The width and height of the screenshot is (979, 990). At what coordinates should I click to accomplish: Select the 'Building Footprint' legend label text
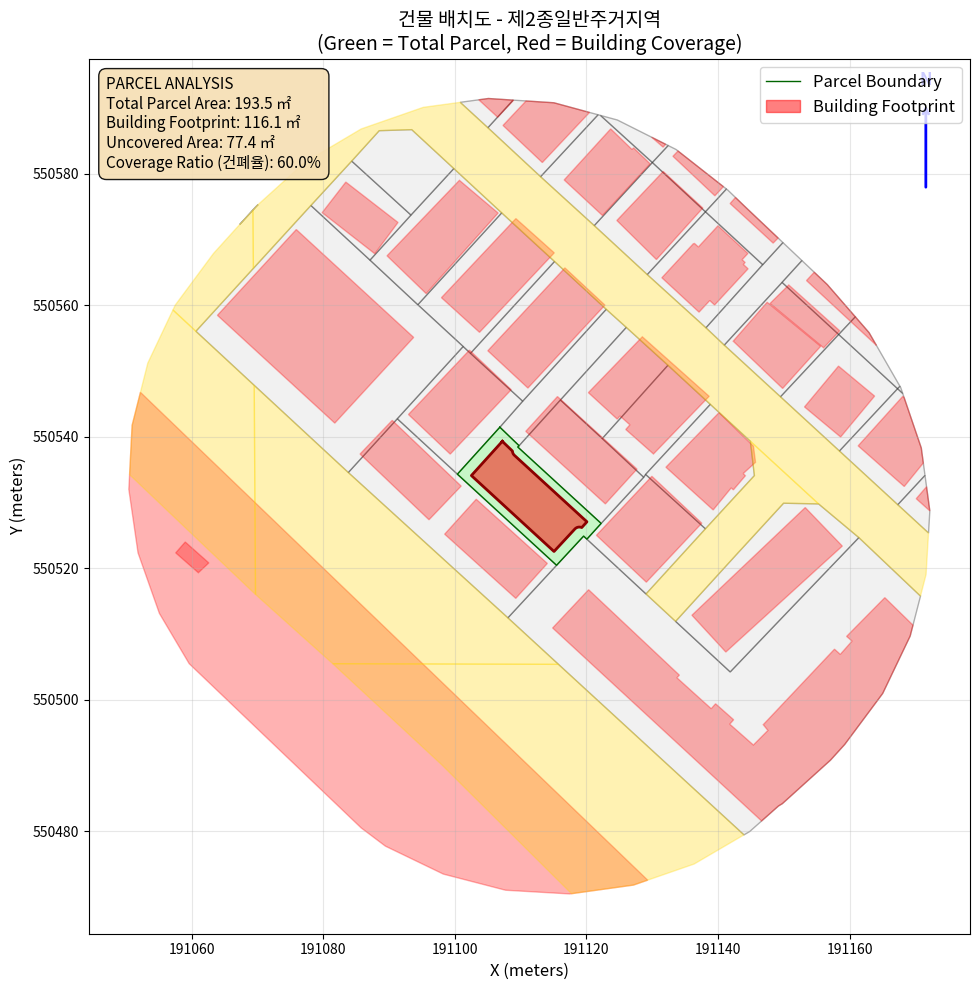[x=883, y=106]
